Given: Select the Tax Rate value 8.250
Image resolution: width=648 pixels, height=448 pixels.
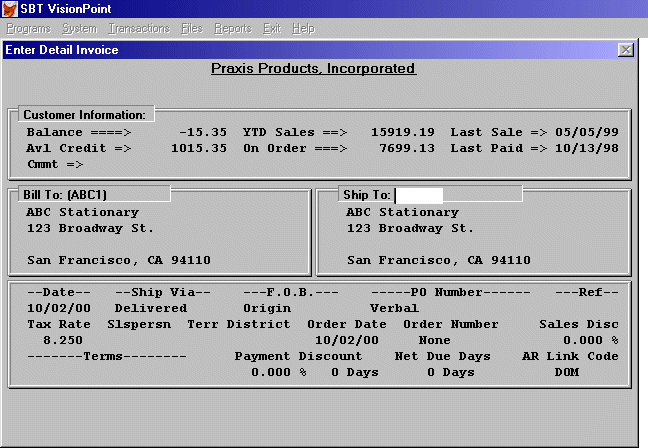Looking at the screenshot, I should pos(63,340).
